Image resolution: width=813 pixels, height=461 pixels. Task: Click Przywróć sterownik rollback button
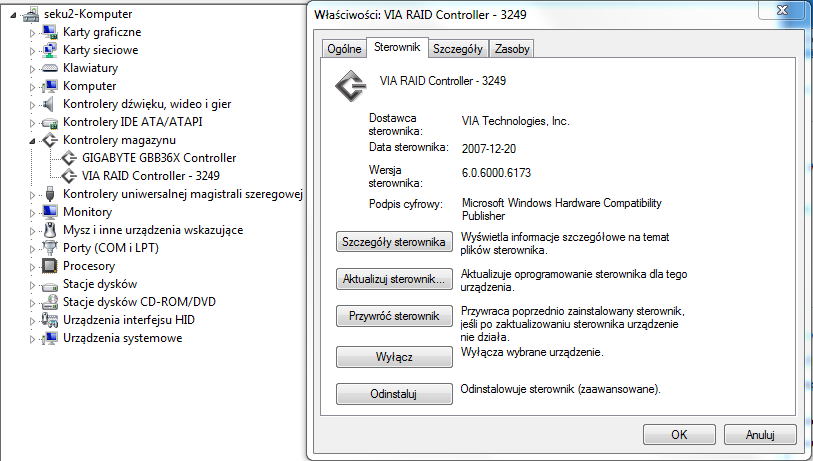(x=394, y=316)
